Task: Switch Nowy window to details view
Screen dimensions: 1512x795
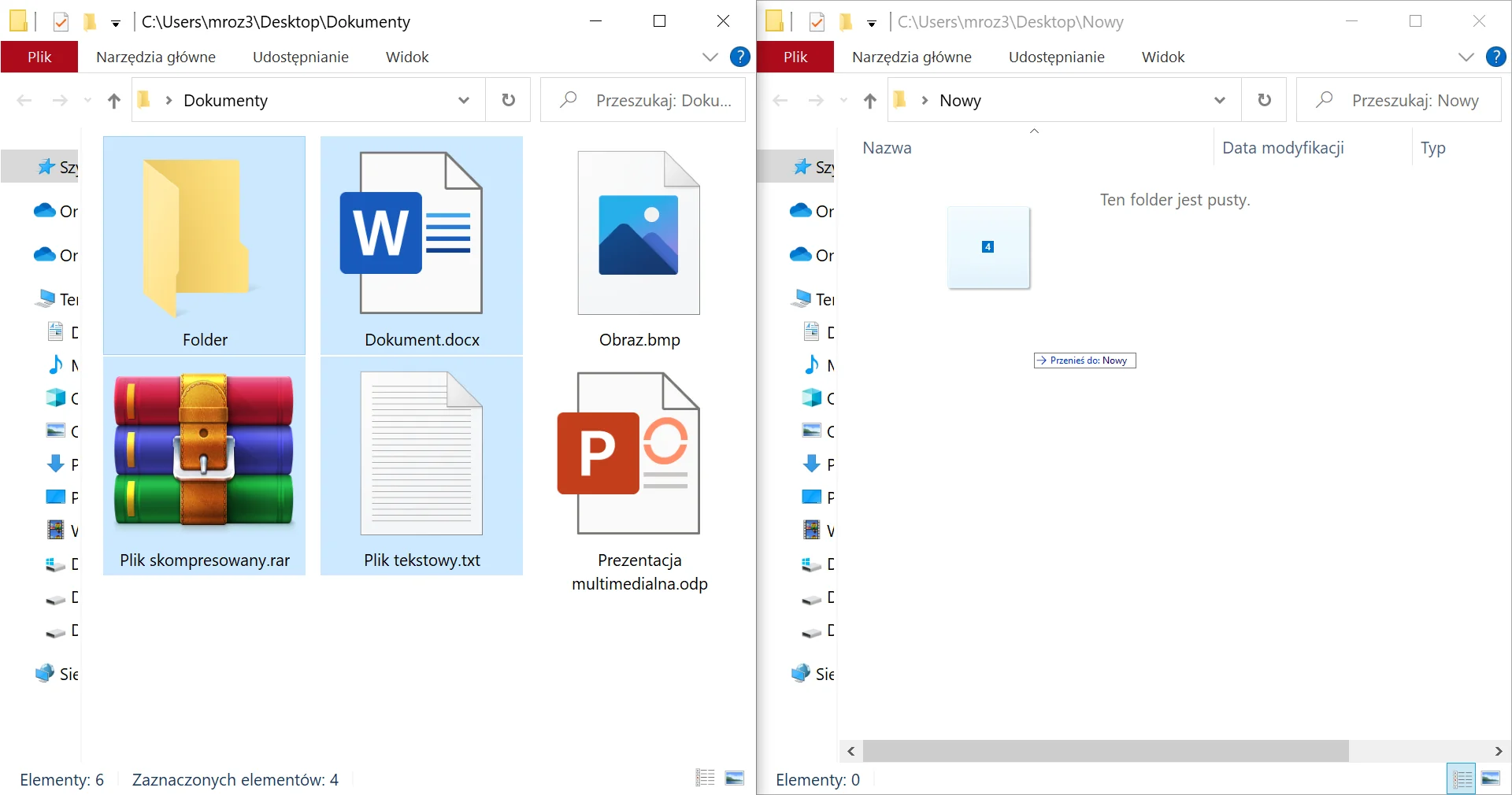Action: tap(1462, 778)
